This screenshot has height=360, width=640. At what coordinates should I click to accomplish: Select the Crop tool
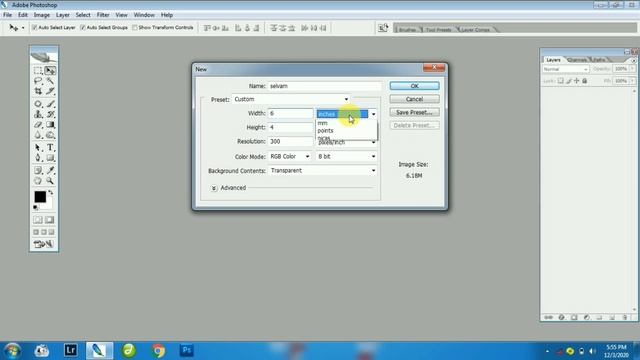[38, 91]
